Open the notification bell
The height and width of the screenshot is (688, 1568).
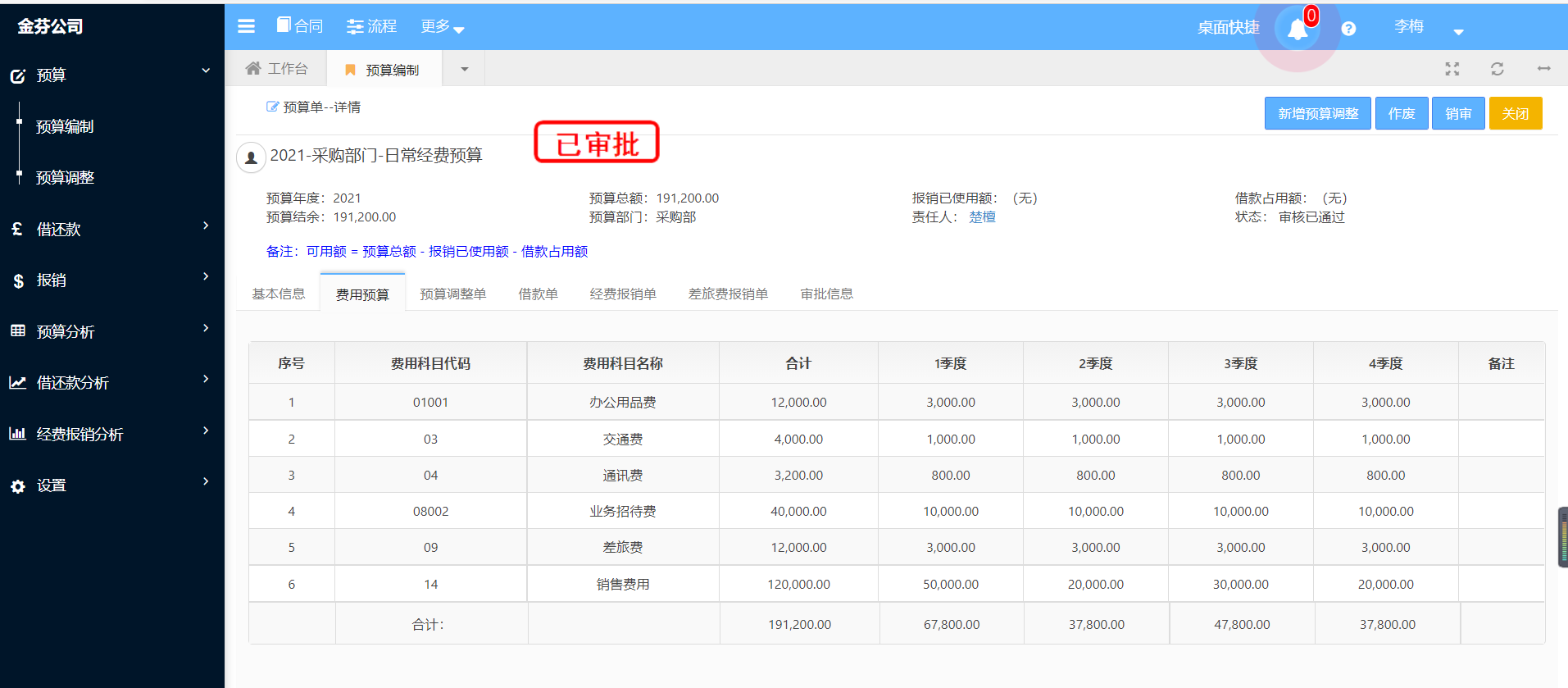[1298, 29]
